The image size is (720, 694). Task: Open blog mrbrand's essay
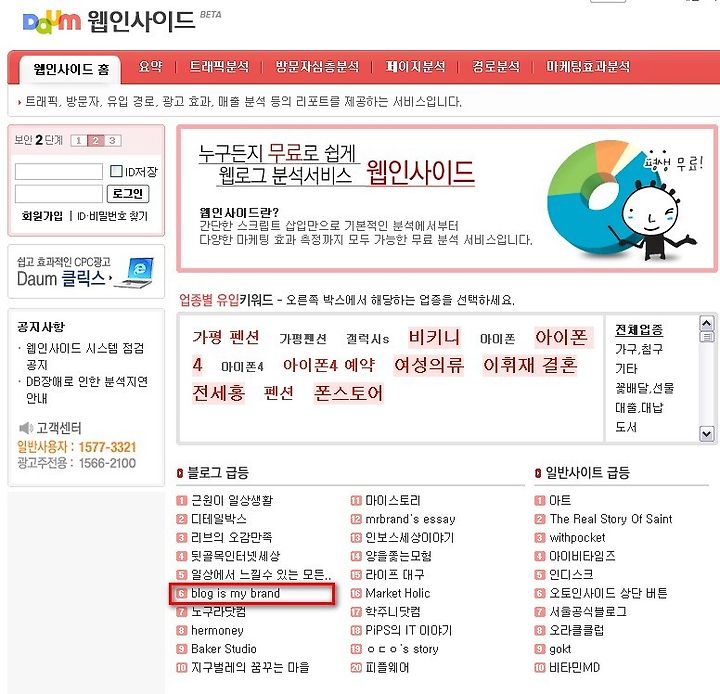[x=410, y=519]
